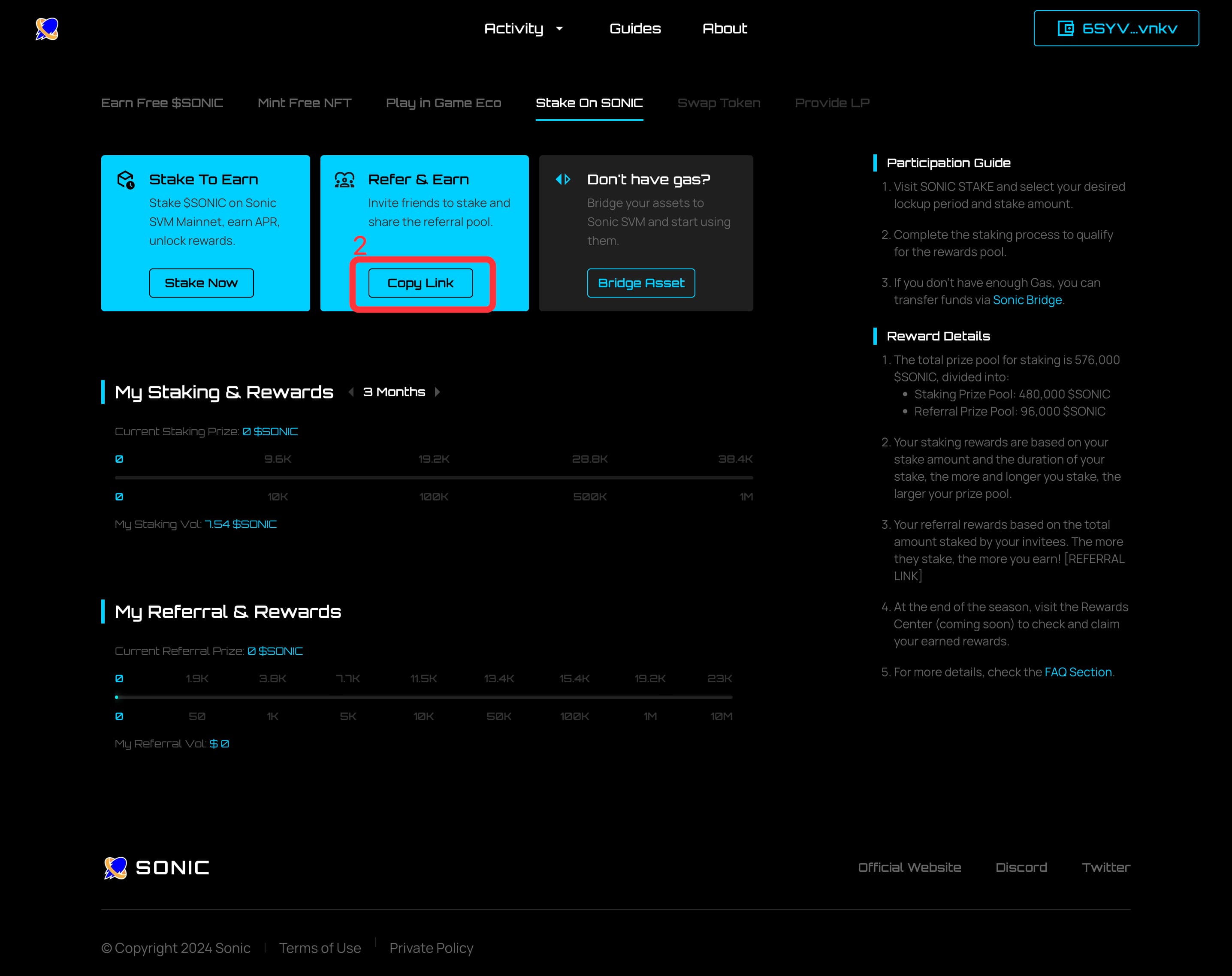Click the My Staking & Rewards heading

(224, 392)
